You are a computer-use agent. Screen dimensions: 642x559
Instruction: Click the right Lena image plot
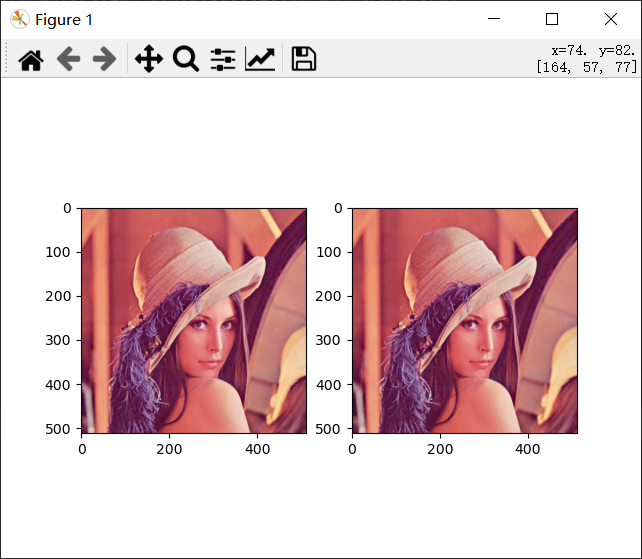tap(465, 321)
